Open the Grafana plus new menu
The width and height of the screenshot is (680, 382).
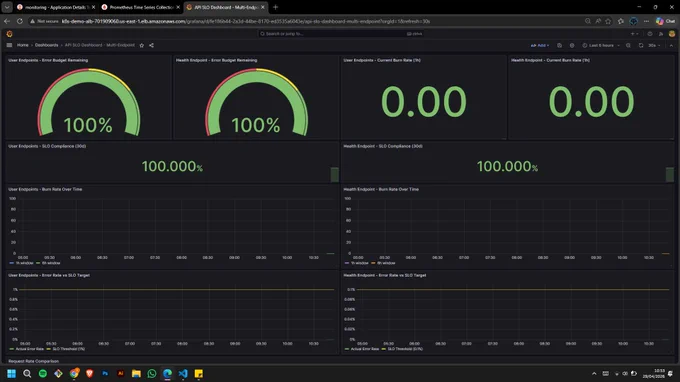[x=634, y=34]
